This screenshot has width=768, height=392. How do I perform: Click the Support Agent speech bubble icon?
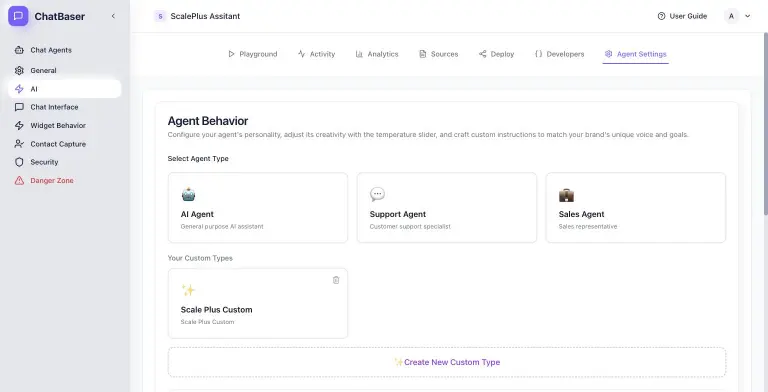378,195
